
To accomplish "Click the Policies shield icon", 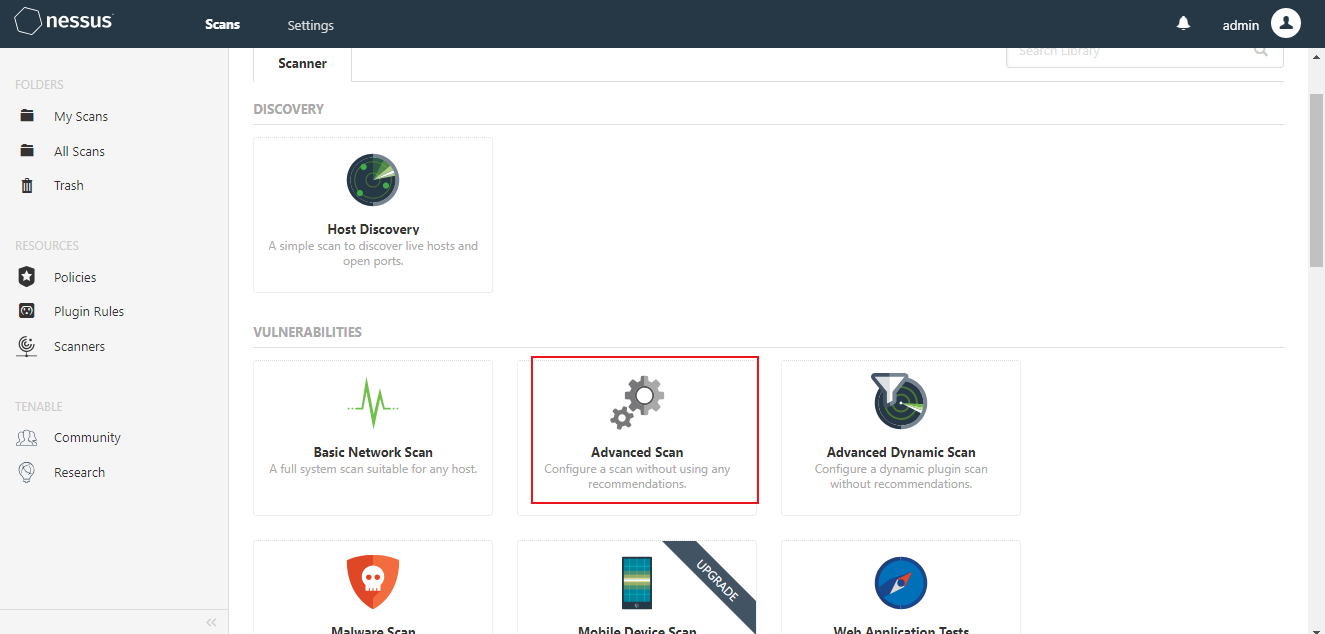I will point(28,277).
